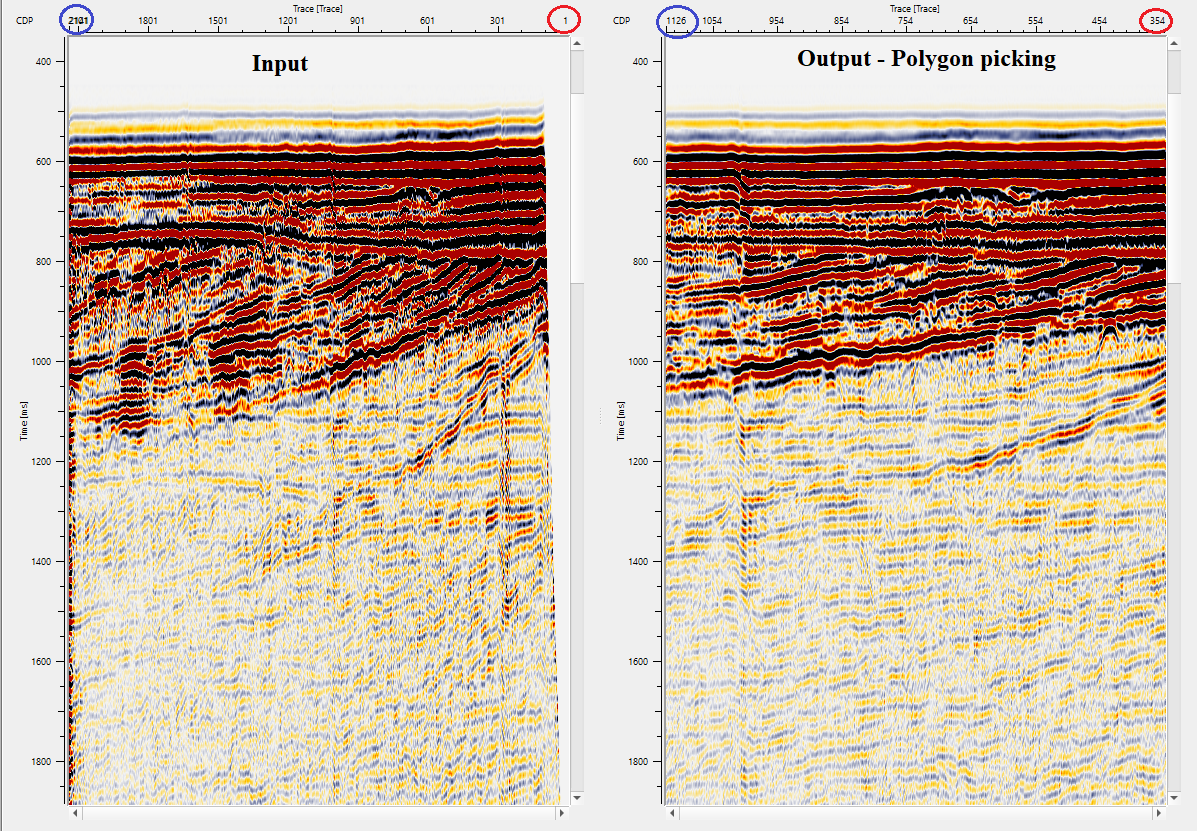1197x831 pixels.
Task: Click the Output panel's horizontal scrollbar track
Action: [915, 815]
